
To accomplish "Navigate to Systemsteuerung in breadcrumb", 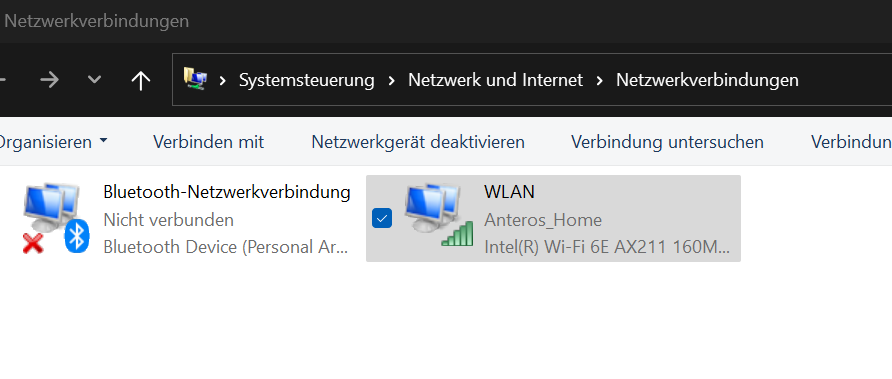I will click(307, 80).
